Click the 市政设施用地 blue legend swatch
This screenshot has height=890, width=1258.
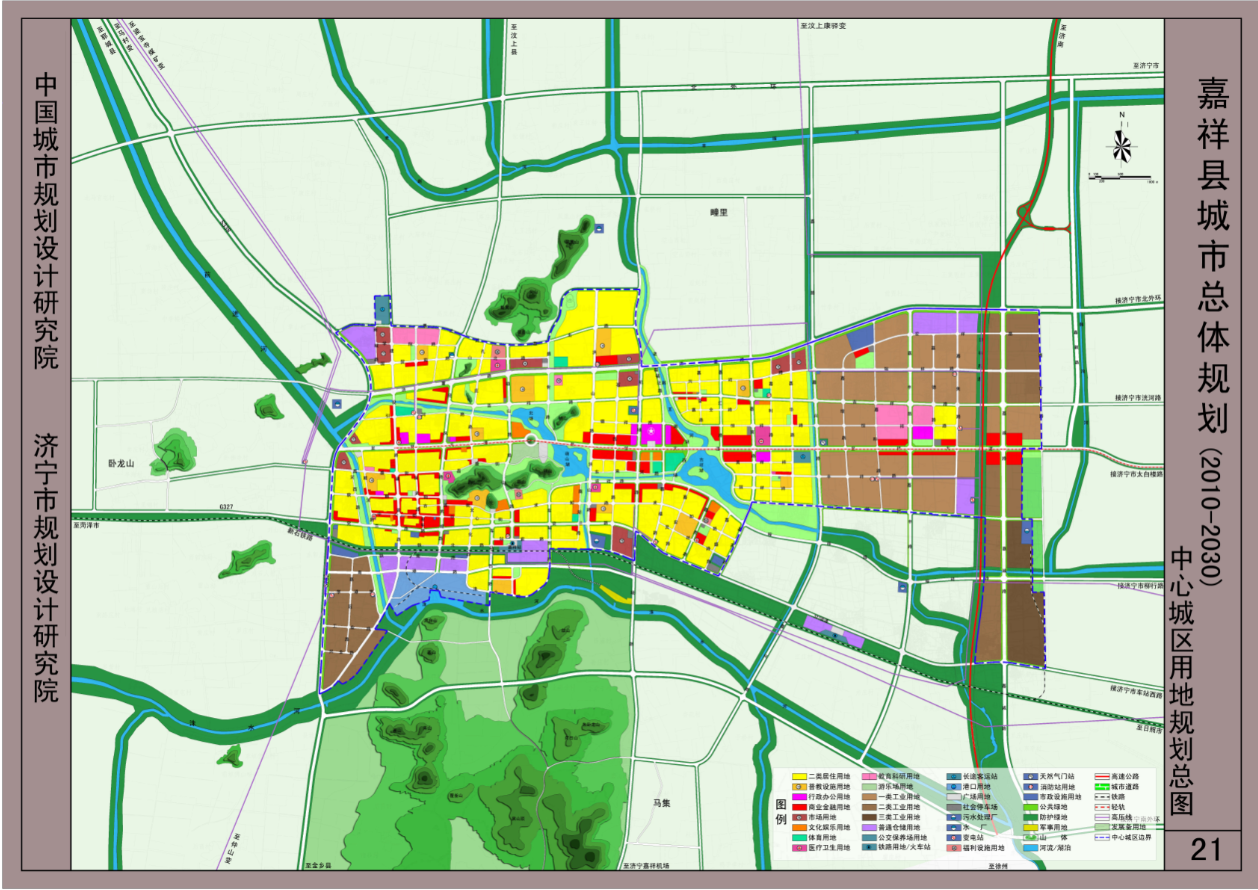click(x=1030, y=797)
